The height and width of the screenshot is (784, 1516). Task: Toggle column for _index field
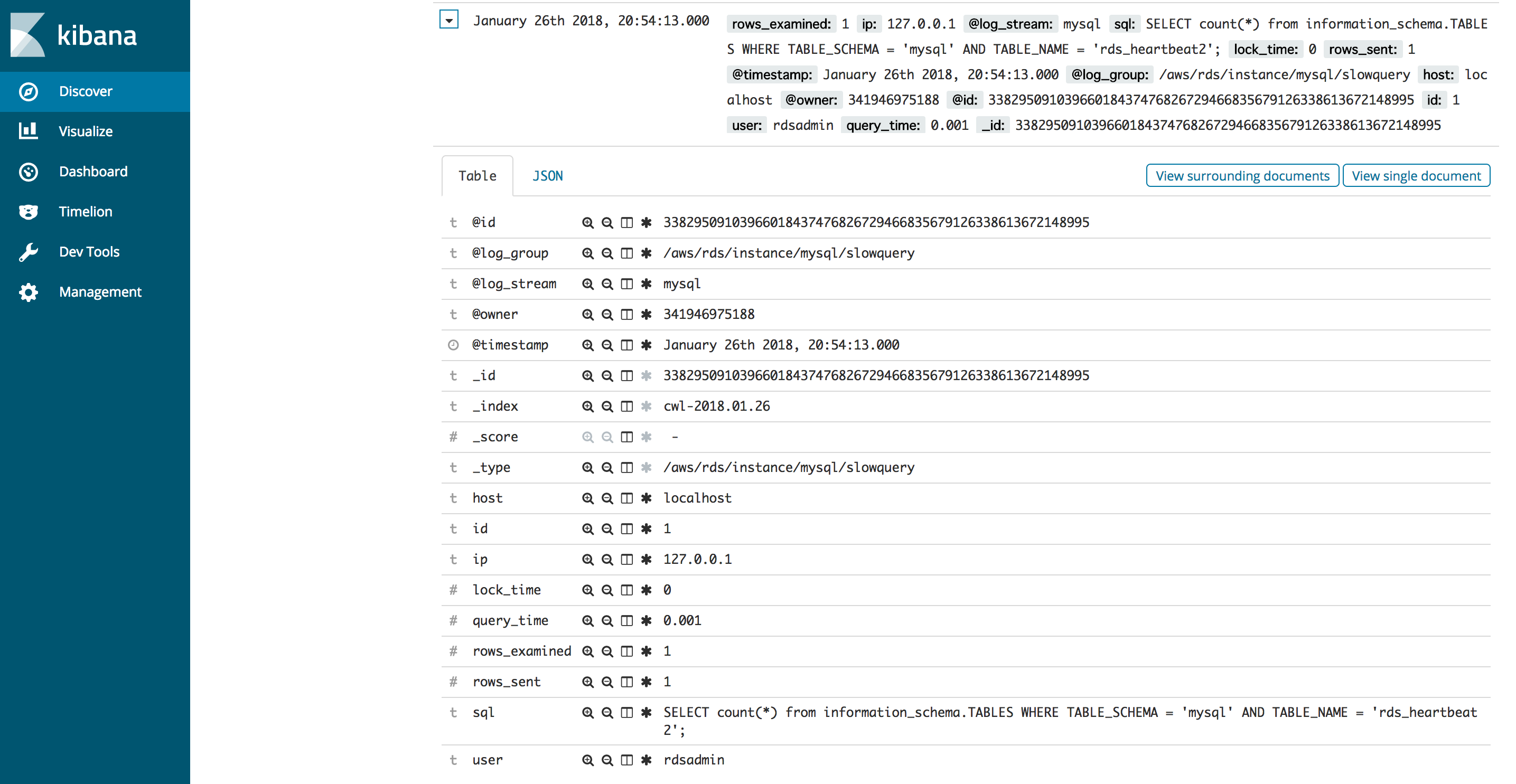pyautogui.click(x=627, y=406)
